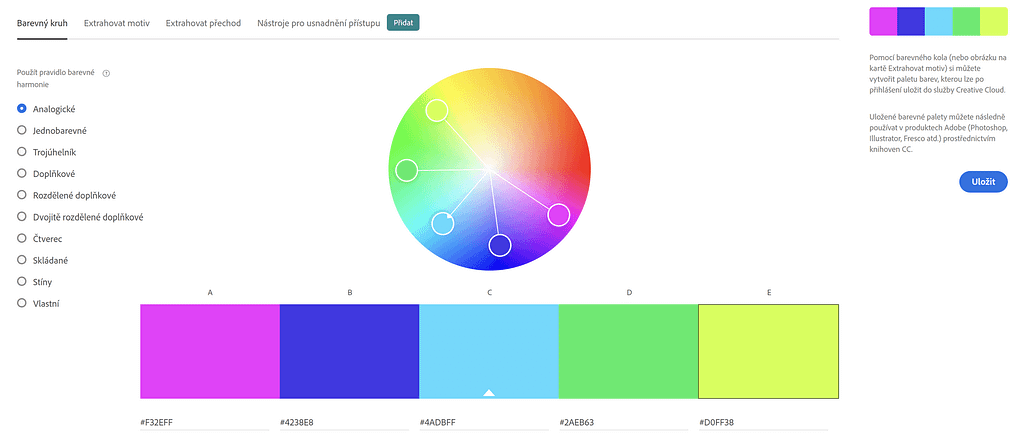
Task: Open the Extrahovat přechod tab
Action: (x=204, y=23)
